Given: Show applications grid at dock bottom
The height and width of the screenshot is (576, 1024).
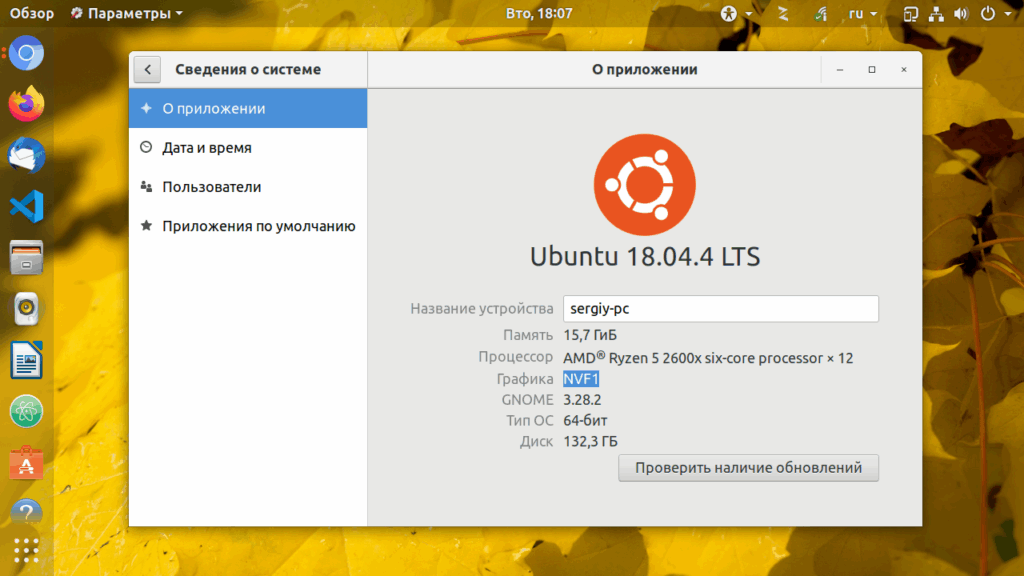Looking at the screenshot, I should click(26, 551).
